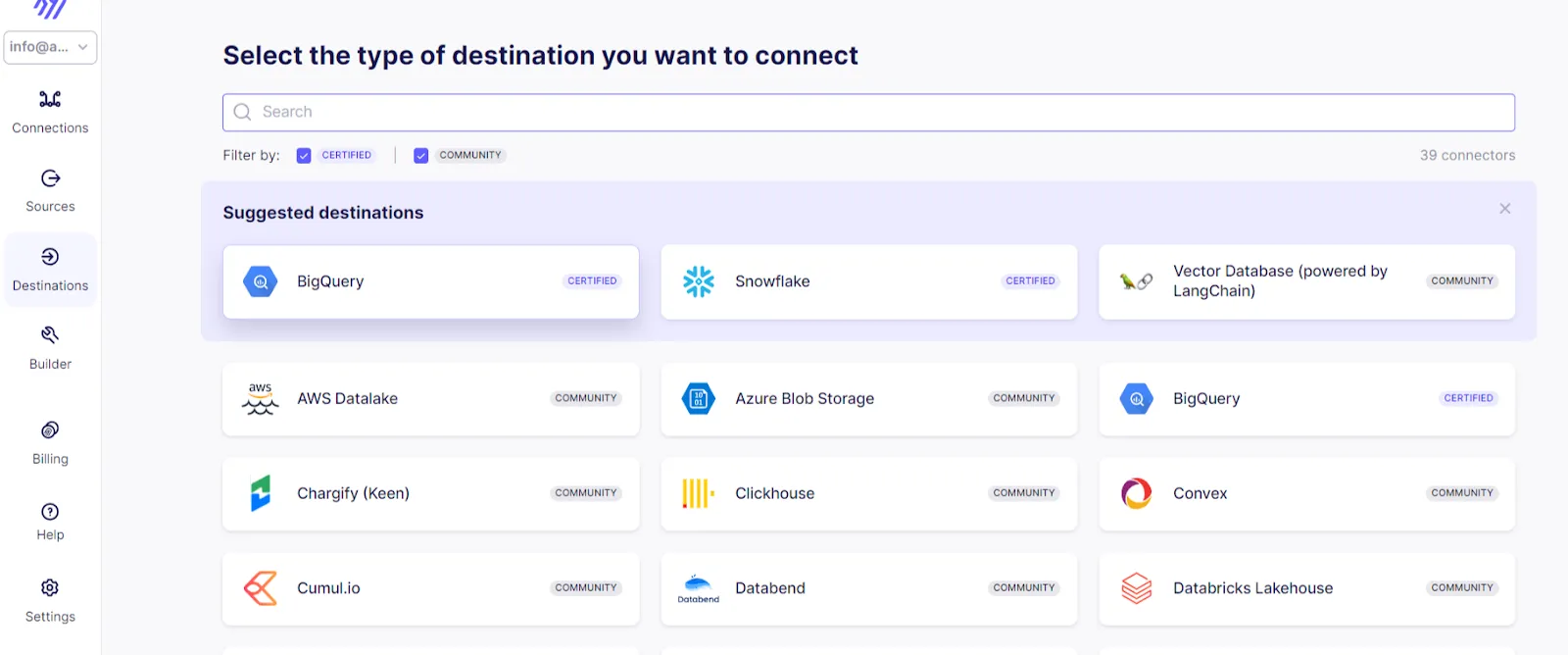Choose the Clickhouse connector card

point(868,493)
